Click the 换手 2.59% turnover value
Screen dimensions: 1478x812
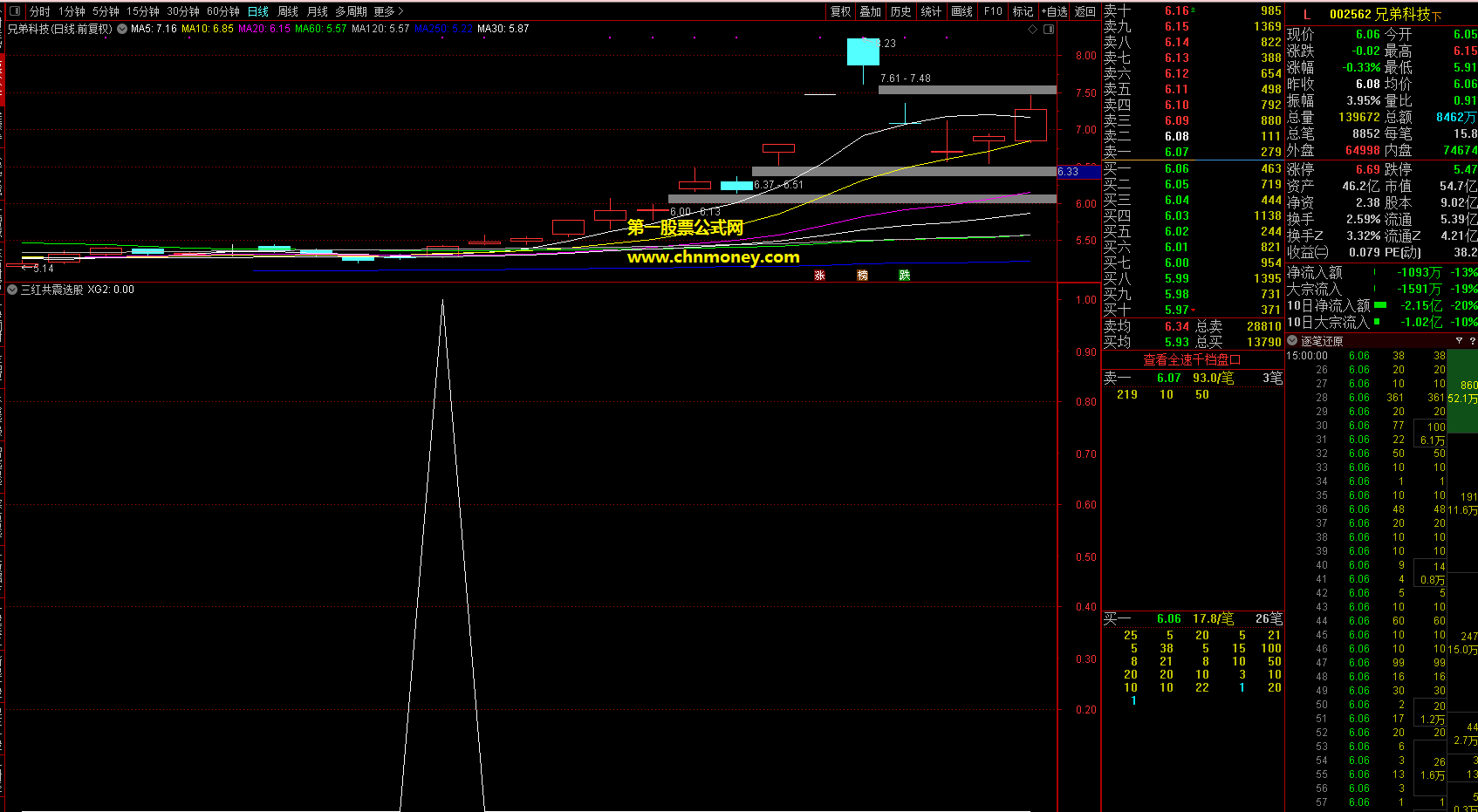1364,219
